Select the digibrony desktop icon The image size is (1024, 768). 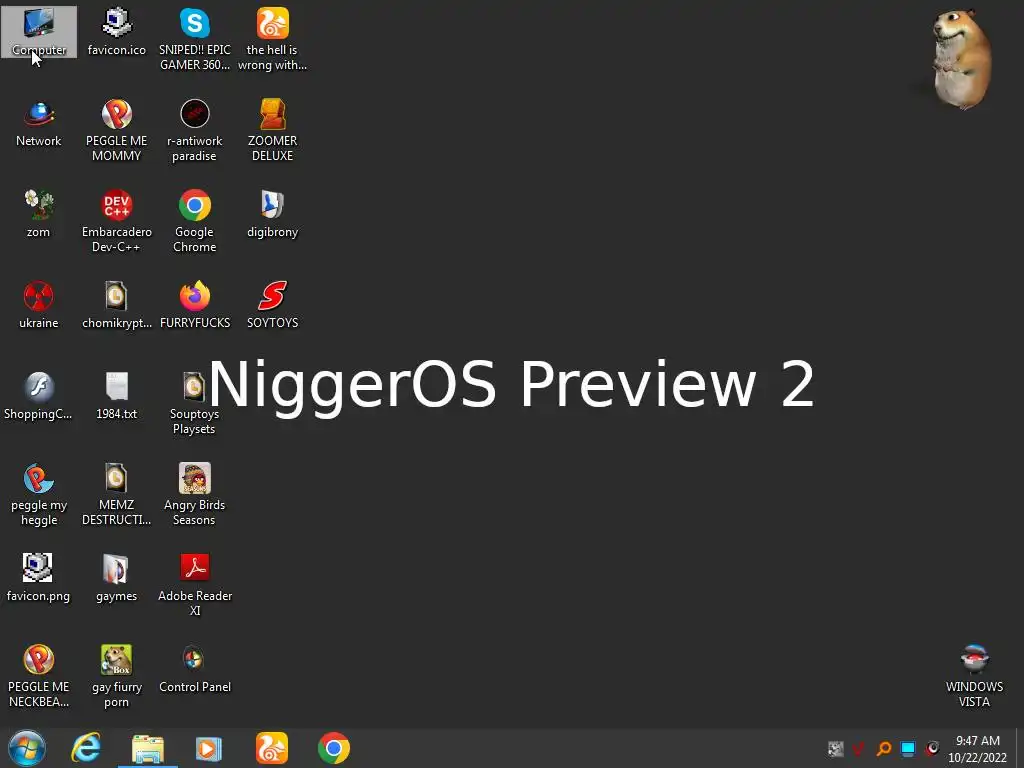[272, 214]
